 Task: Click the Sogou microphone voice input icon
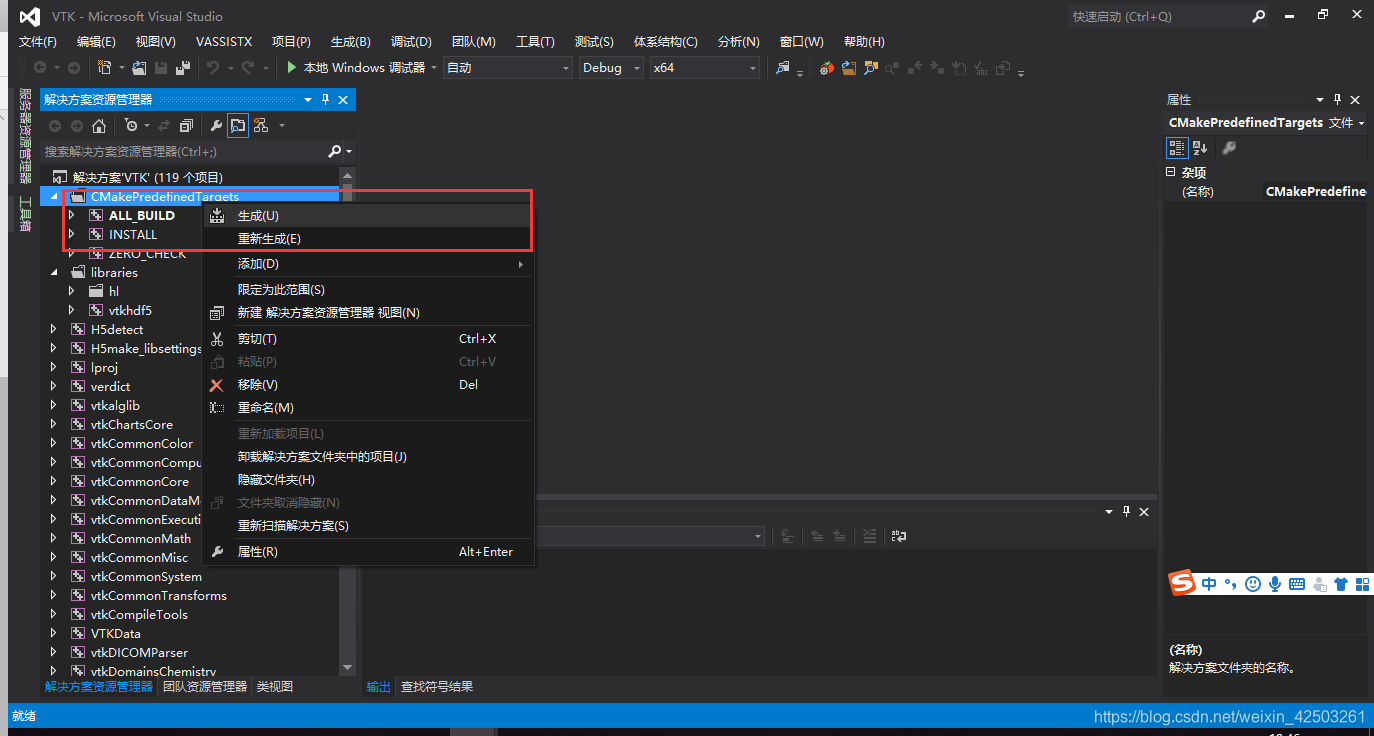(x=1275, y=584)
